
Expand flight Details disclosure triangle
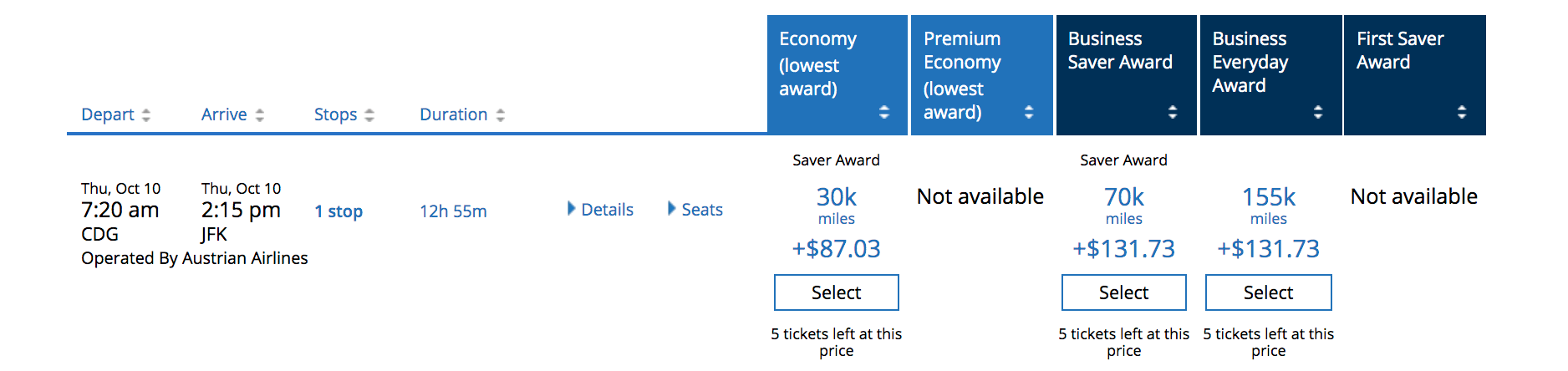click(x=572, y=209)
